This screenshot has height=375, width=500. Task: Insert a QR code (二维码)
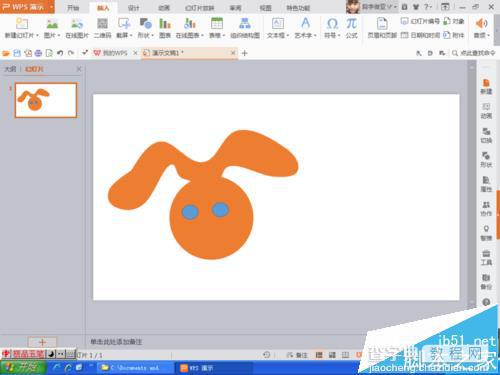pos(102,28)
